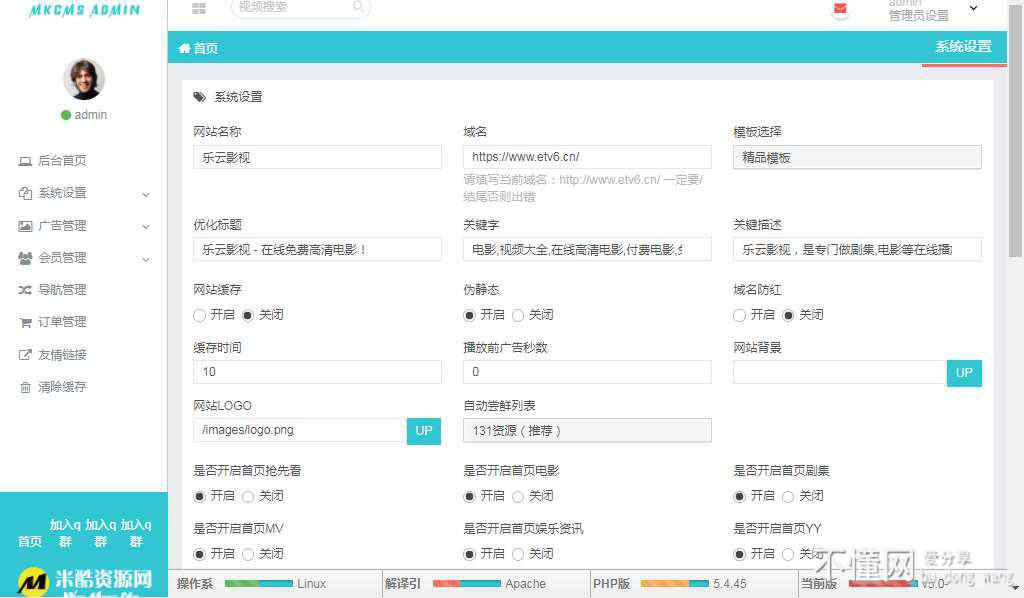Click the UP button beside 网站LOGO
Screen dimensions: 1024x598
pyautogui.click(x=424, y=430)
